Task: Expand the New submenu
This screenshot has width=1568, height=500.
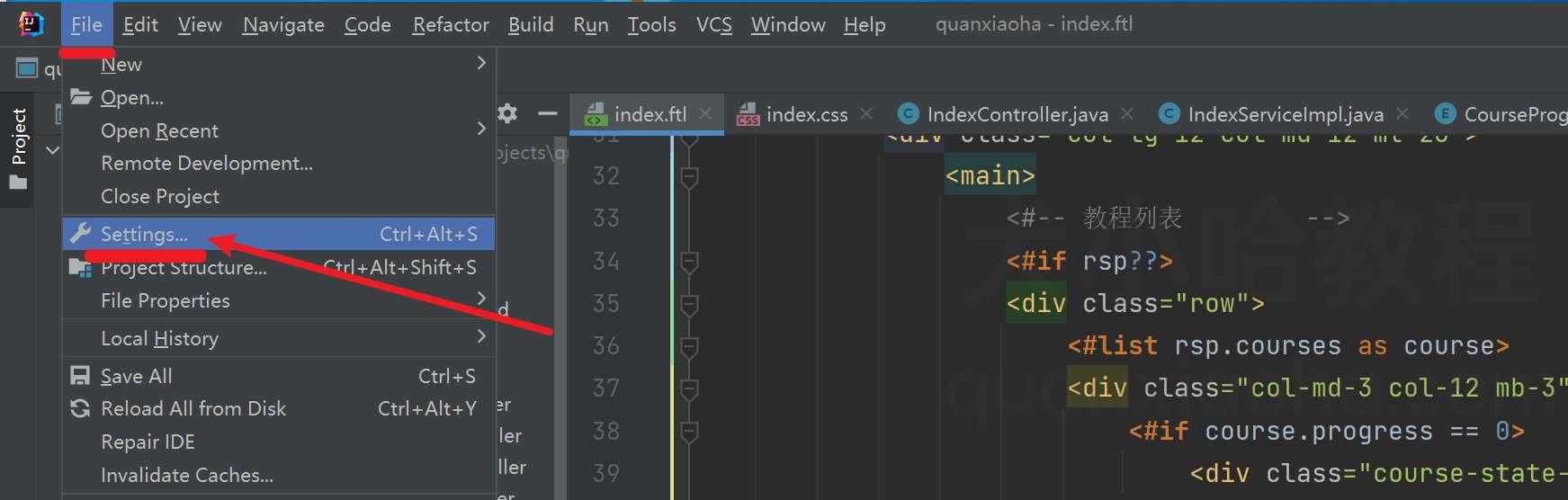Action: point(481,63)
